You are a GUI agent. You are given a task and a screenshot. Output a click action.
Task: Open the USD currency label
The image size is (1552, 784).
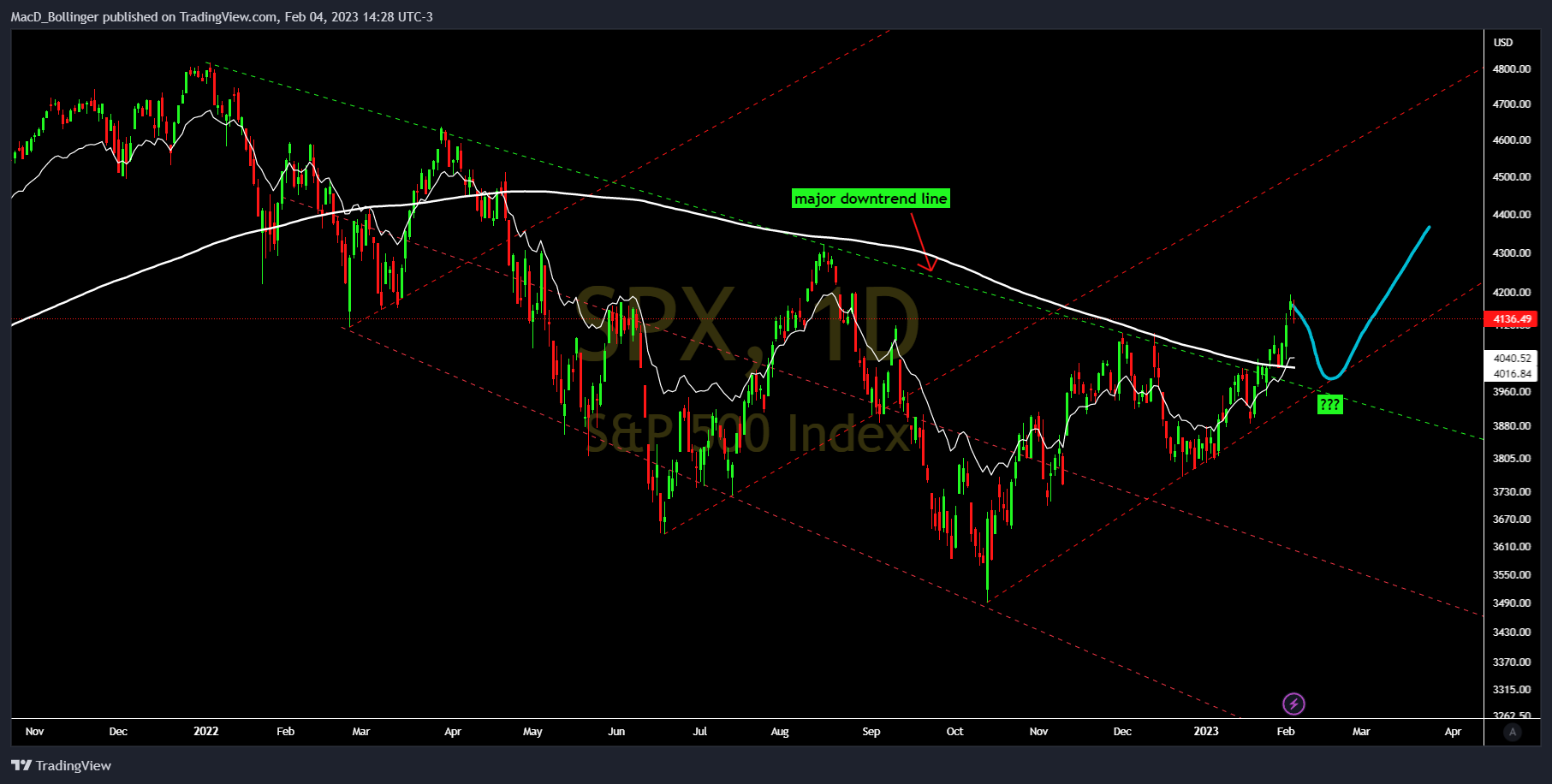pos(1503,42)
